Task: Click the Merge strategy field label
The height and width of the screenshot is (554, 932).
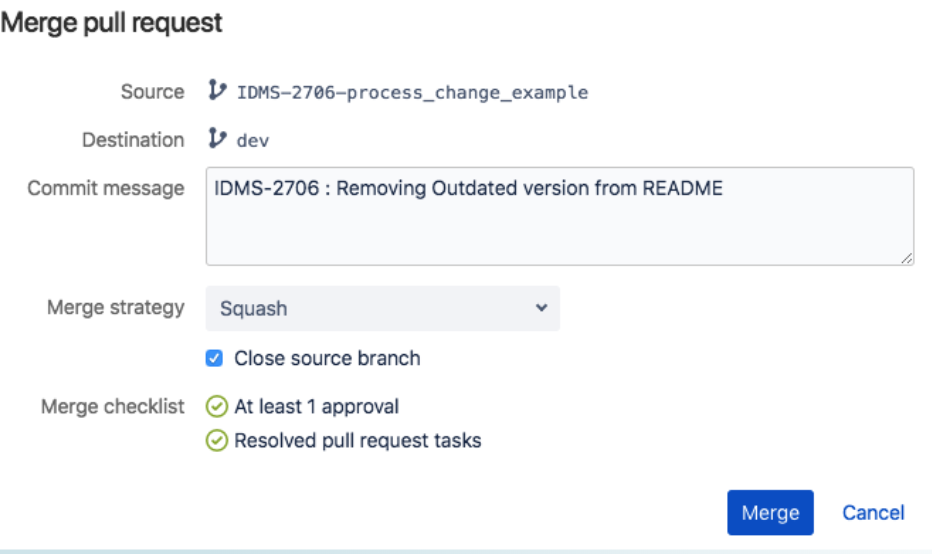Action: point(115,307)
